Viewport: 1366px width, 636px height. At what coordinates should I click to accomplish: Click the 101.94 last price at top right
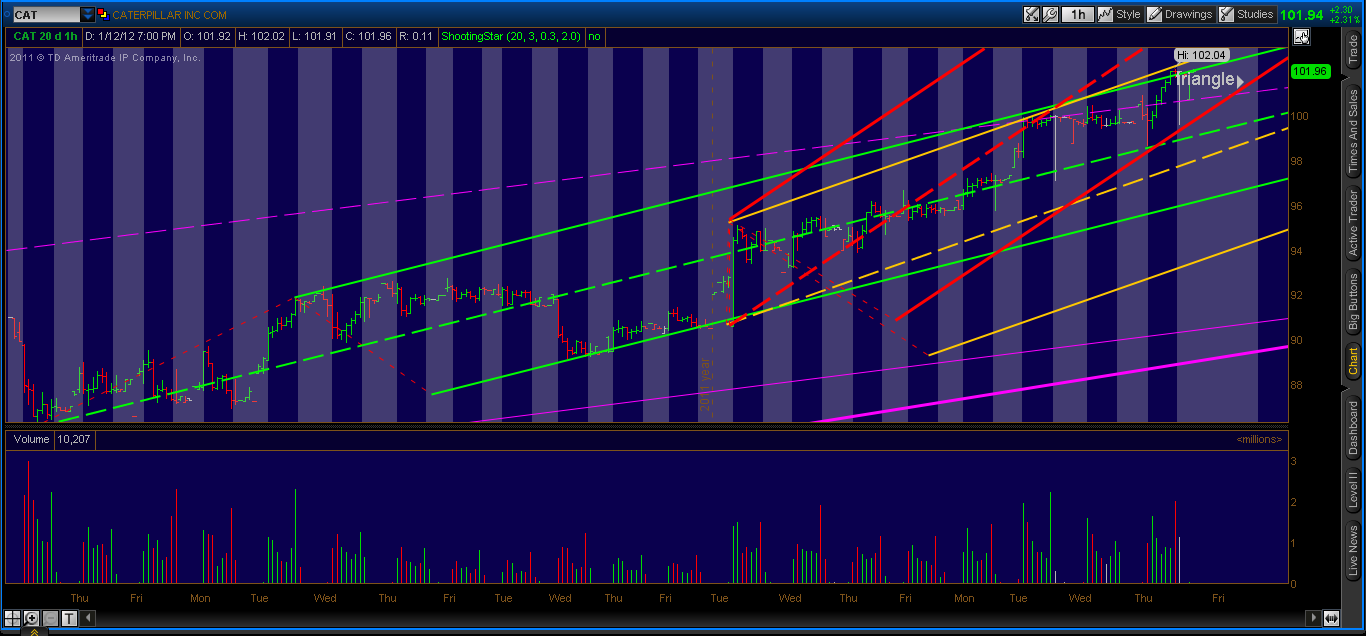(1302, 15)
